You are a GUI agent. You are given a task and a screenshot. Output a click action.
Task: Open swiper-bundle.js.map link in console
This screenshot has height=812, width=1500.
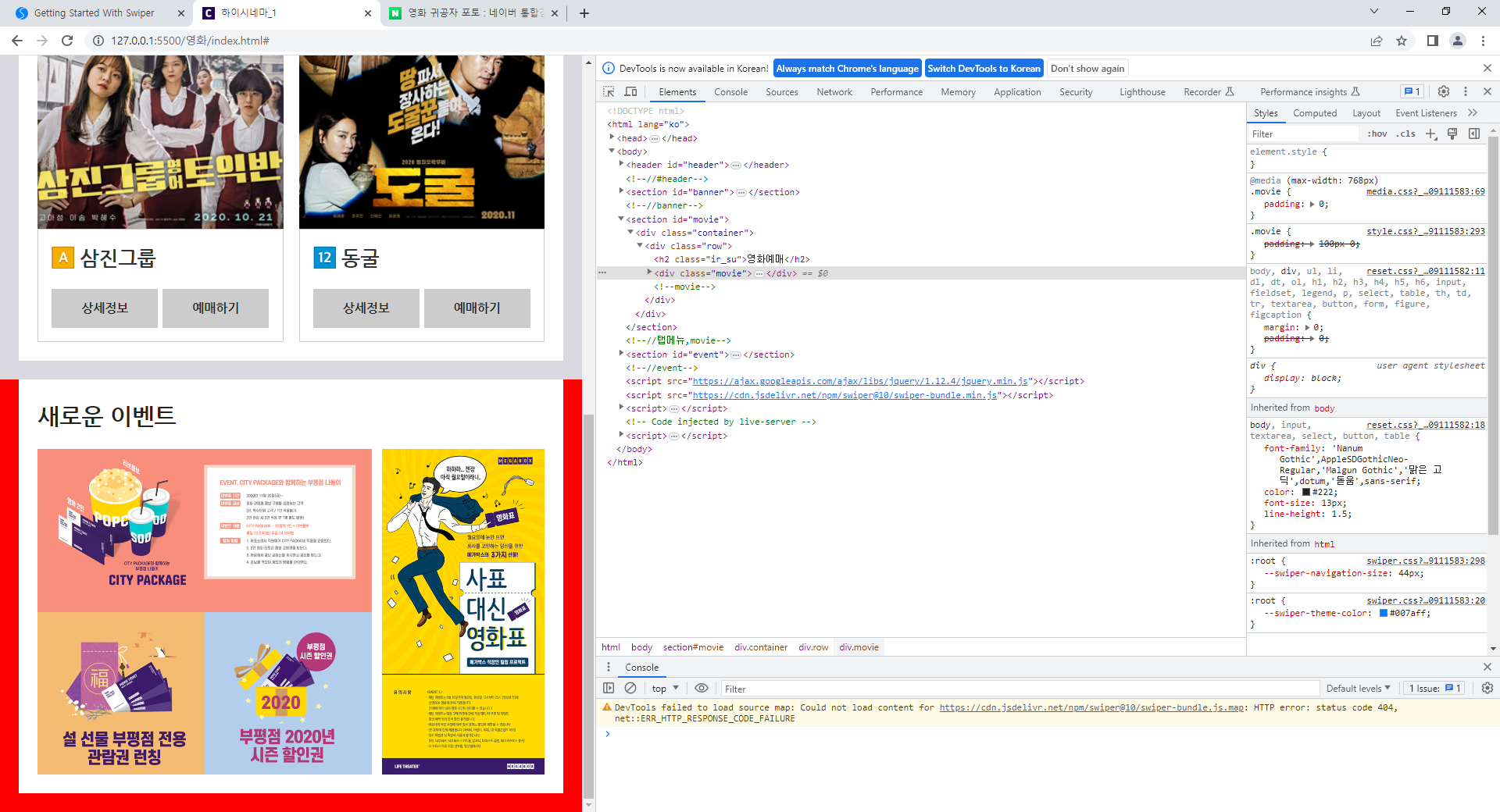[1091, 708]
